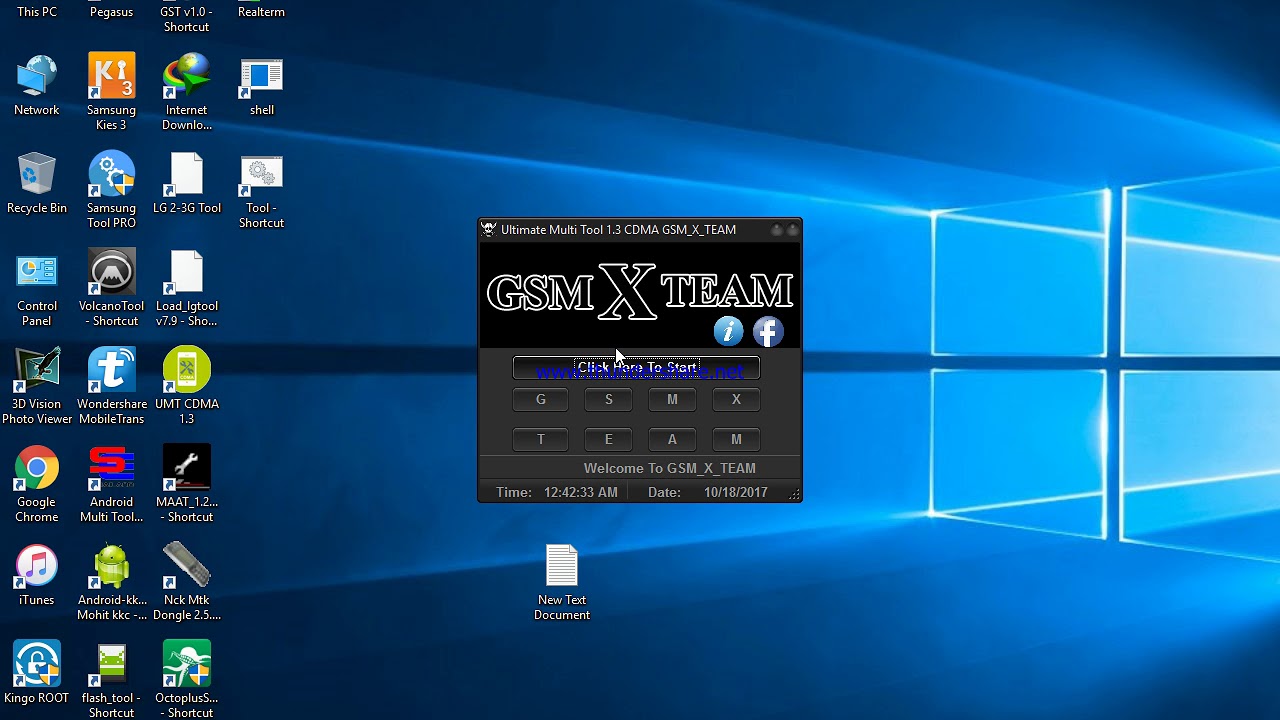
Task: Select Internet Download Manager icon
Action: click(x=187, y=92)
